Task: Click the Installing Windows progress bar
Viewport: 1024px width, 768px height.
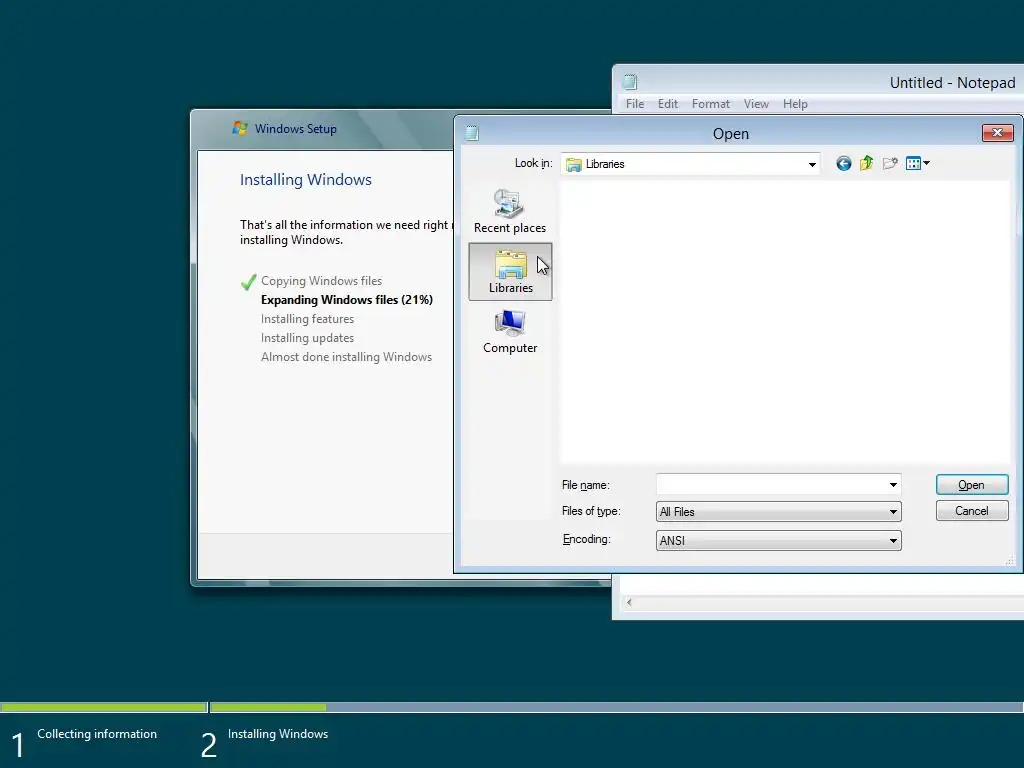Action: [616, 707]
